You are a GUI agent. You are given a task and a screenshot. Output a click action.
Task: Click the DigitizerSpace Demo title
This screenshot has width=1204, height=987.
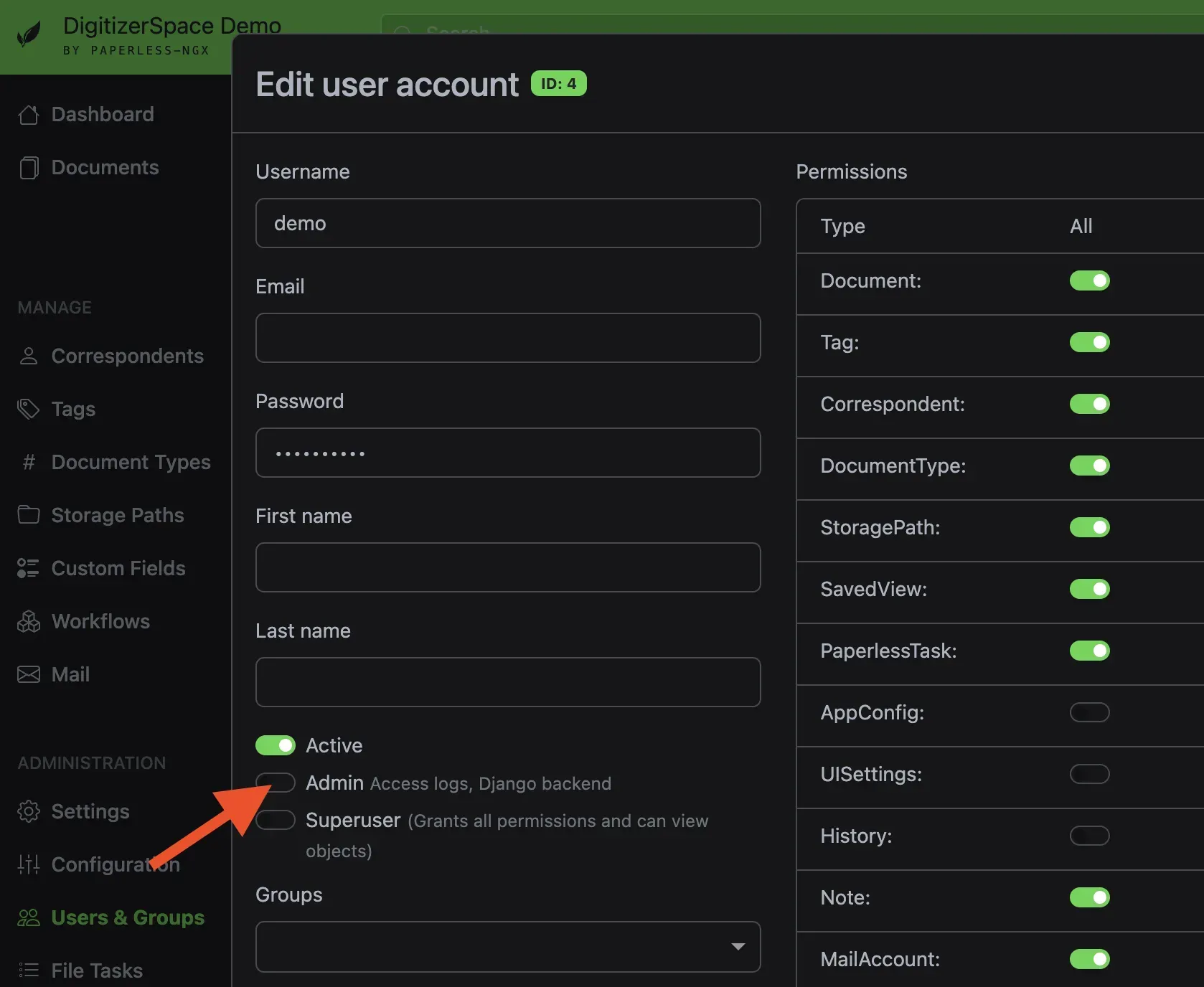[172, 26]
